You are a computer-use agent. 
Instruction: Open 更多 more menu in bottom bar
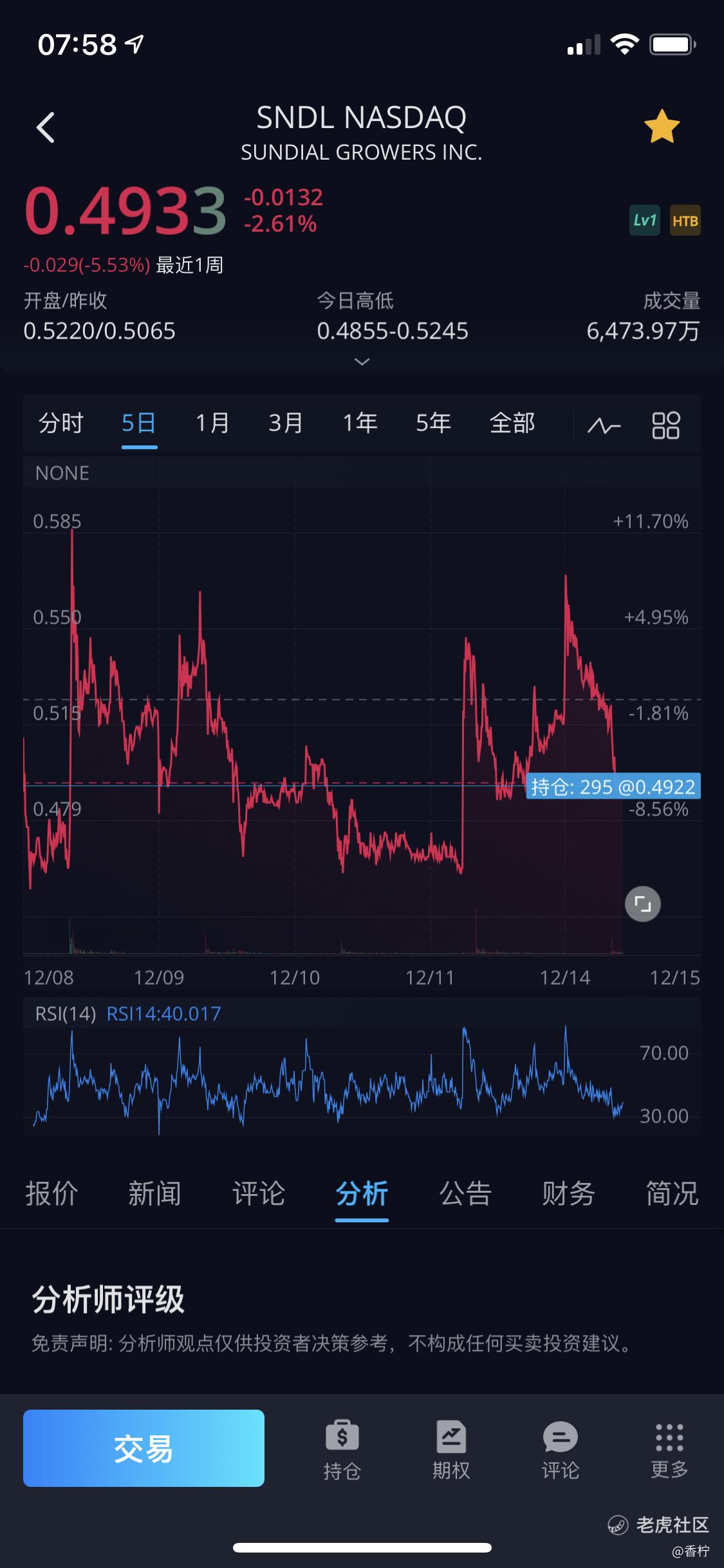click(669, 1450)
